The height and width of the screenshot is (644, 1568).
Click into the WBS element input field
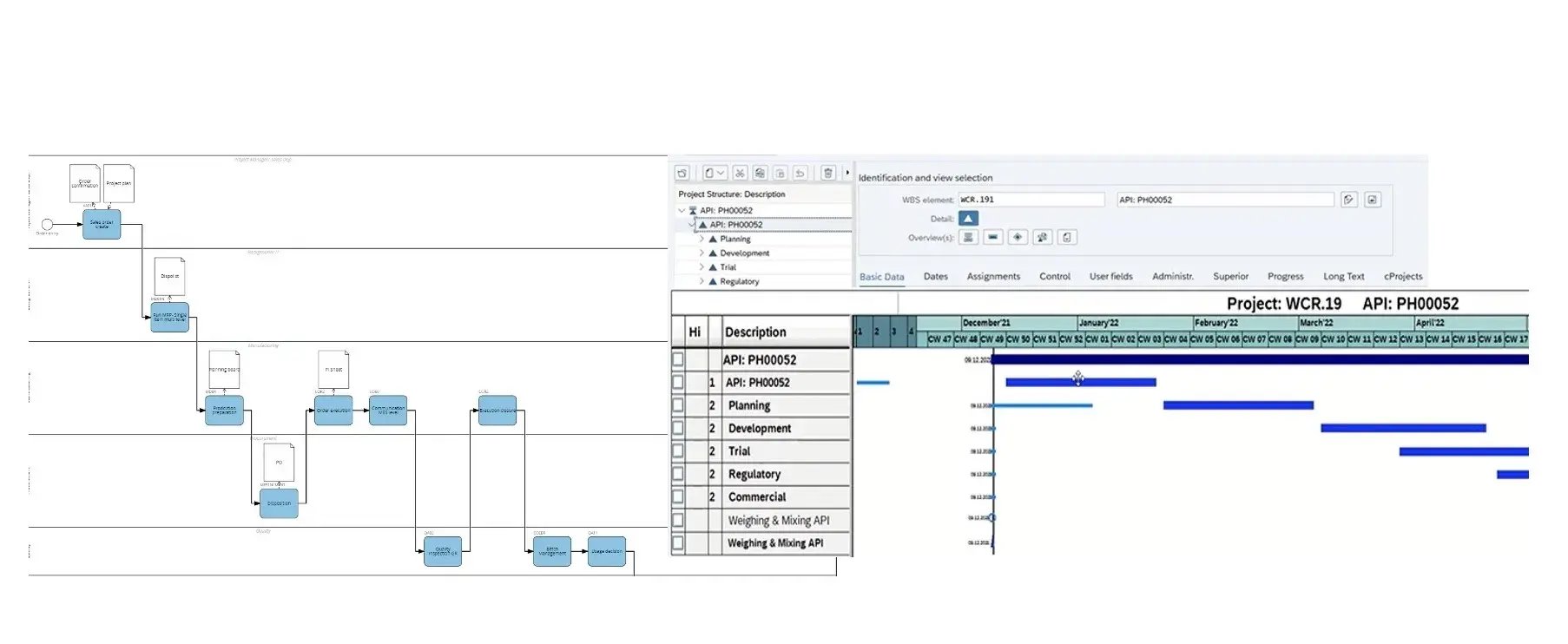coord(1031,200)
